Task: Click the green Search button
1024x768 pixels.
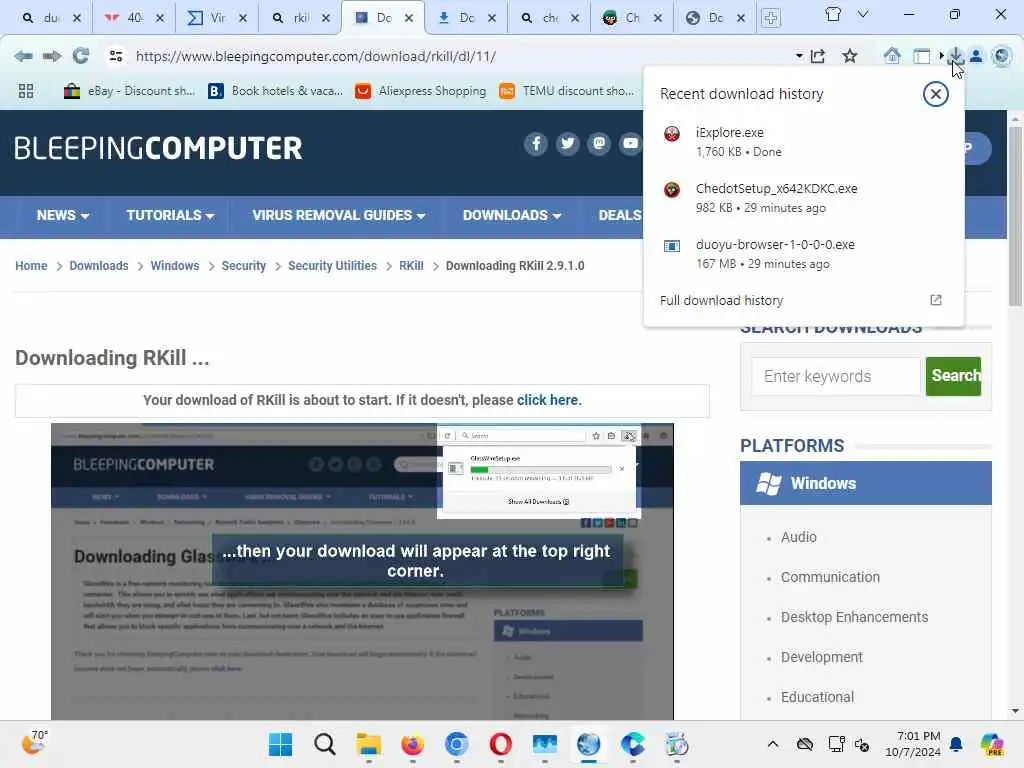Action: click(953, 376)
